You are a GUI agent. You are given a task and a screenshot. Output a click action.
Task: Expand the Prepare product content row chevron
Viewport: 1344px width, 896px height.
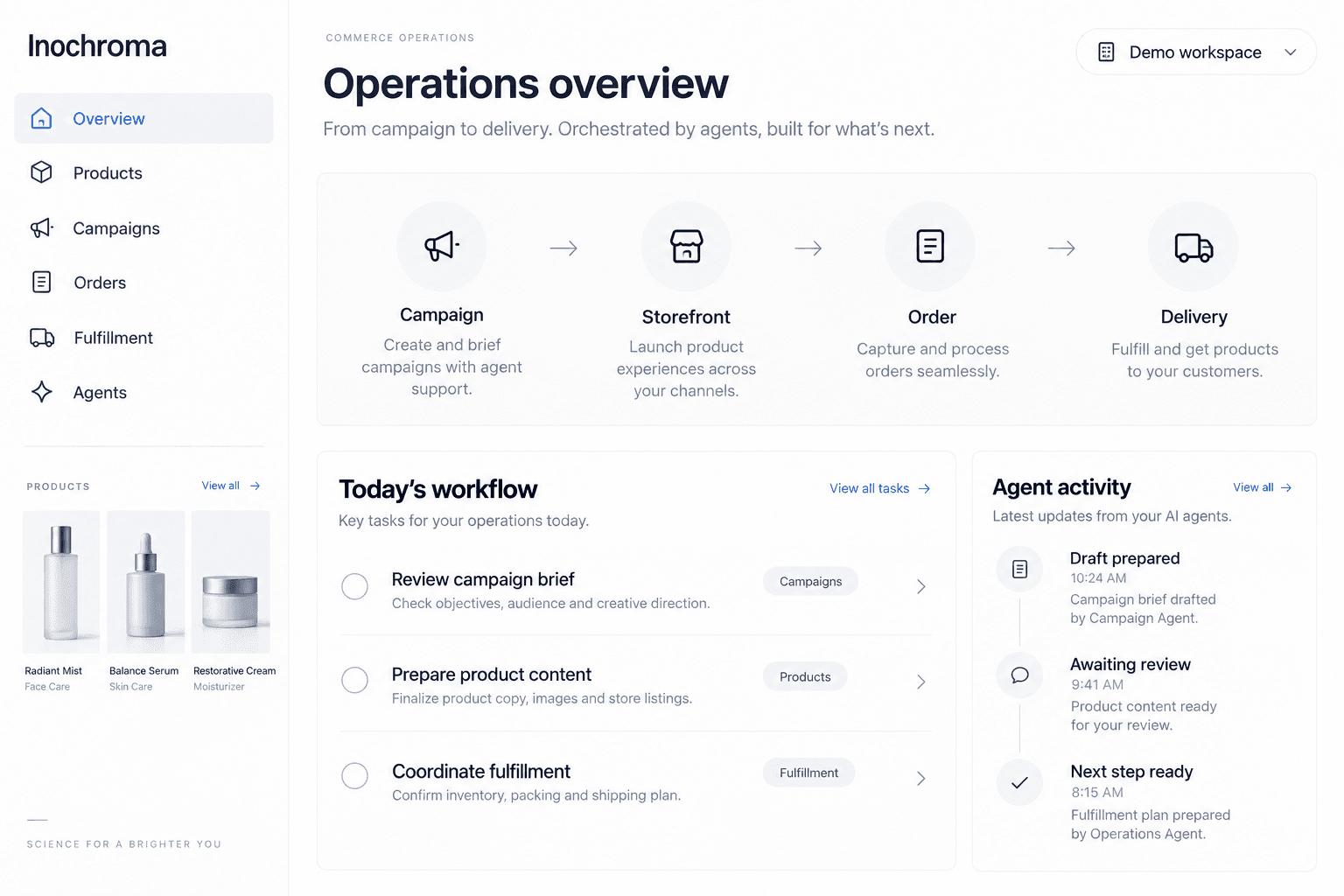[x=920, y=682]
